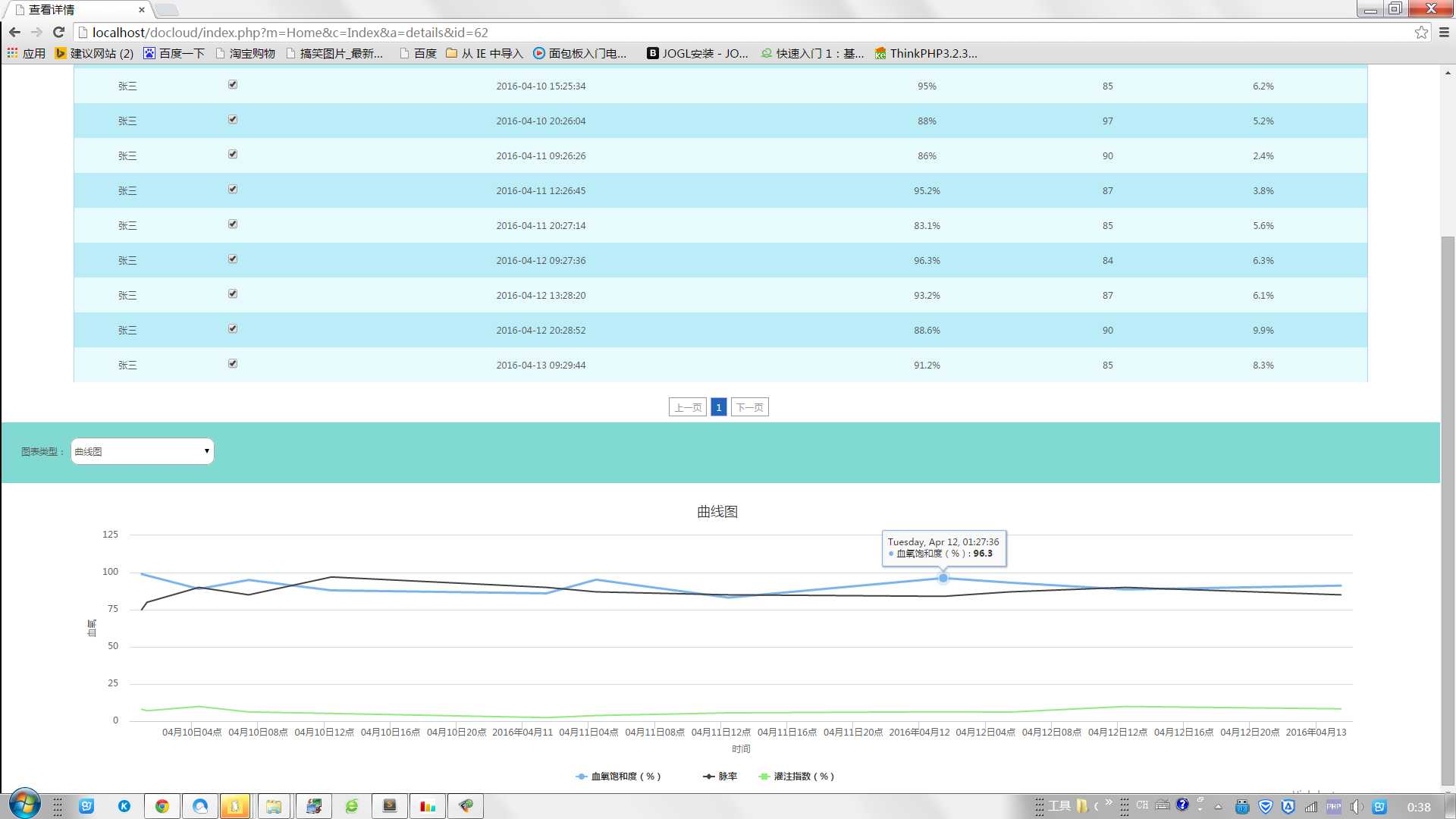Open 面包板入门电 bookmark
The width and height of the screenshot is (1456, 819).
pos(580,53)
